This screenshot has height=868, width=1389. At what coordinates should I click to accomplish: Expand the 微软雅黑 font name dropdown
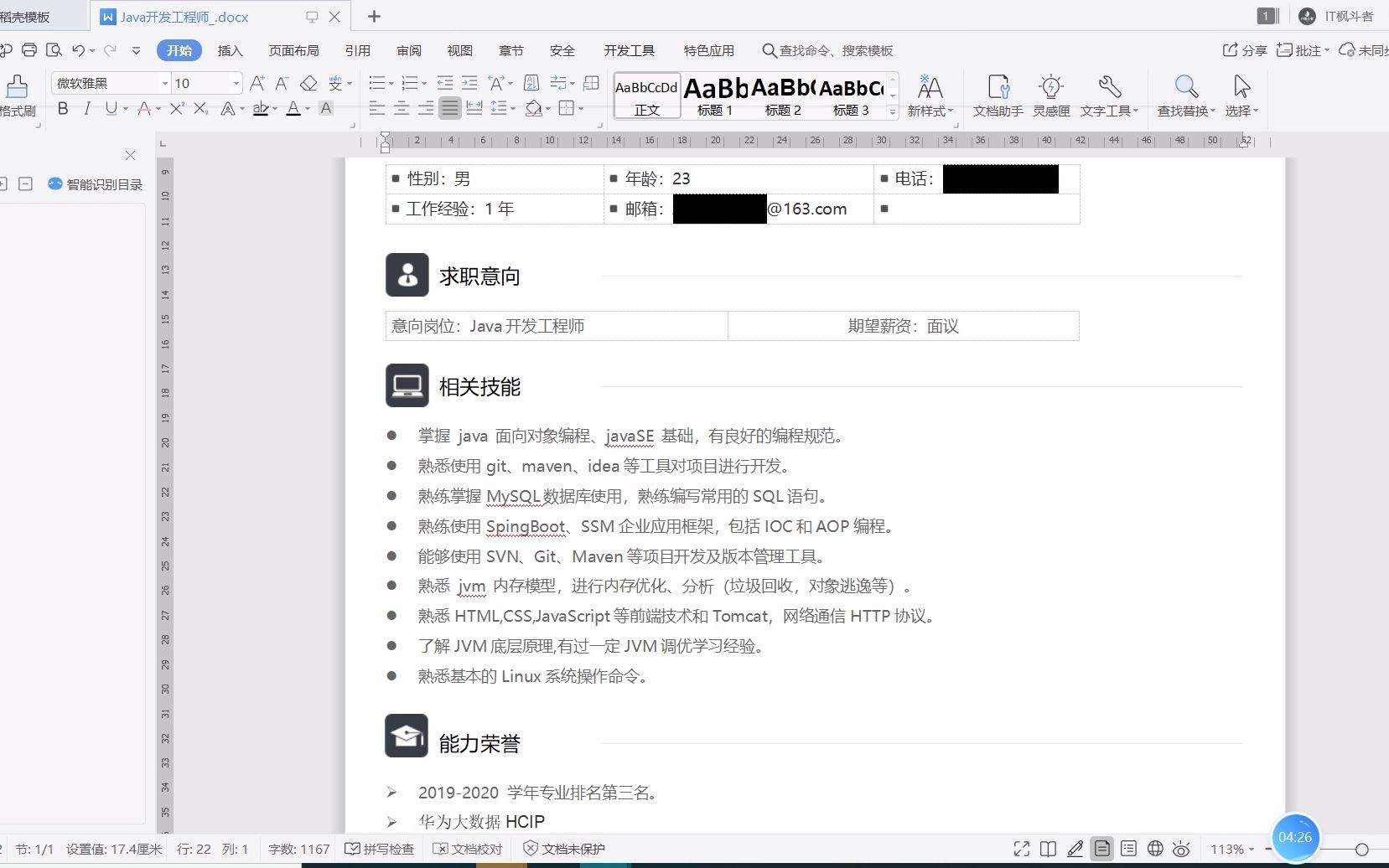[164, 83]
